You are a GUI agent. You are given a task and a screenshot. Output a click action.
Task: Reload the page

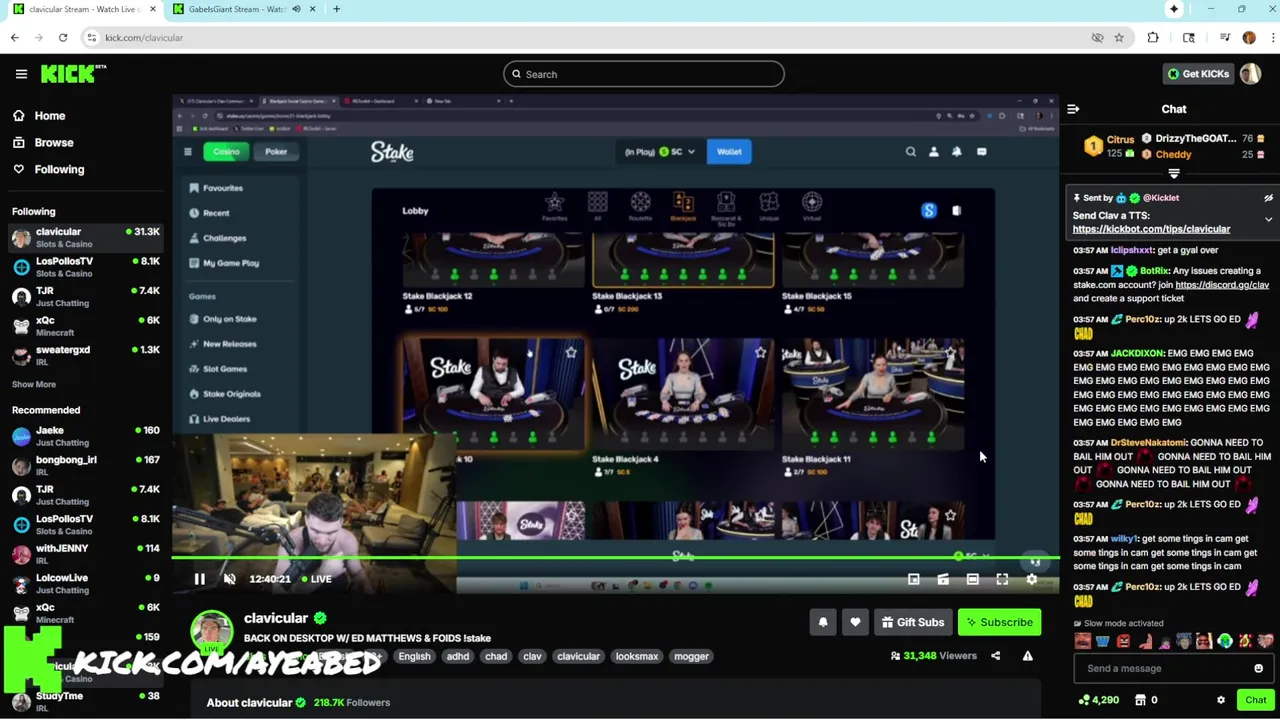63,38
